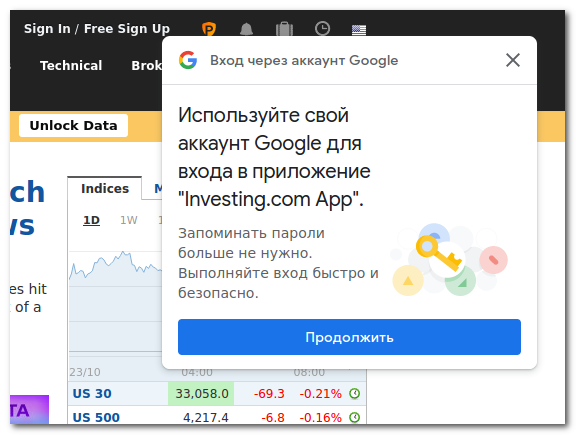Screen dimensions: 576x435
Task: Click the orange Pro shield icon
Action: (x=209, y=29)
